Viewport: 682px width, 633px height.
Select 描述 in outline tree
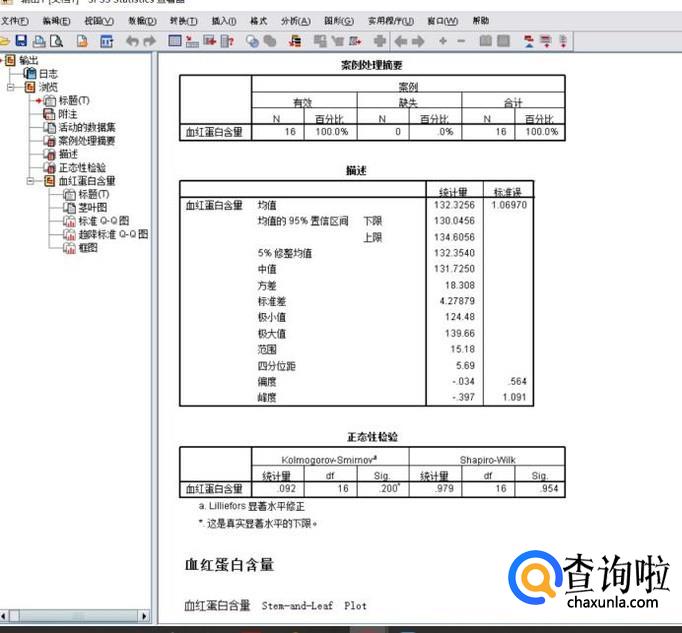click(68, 154)
